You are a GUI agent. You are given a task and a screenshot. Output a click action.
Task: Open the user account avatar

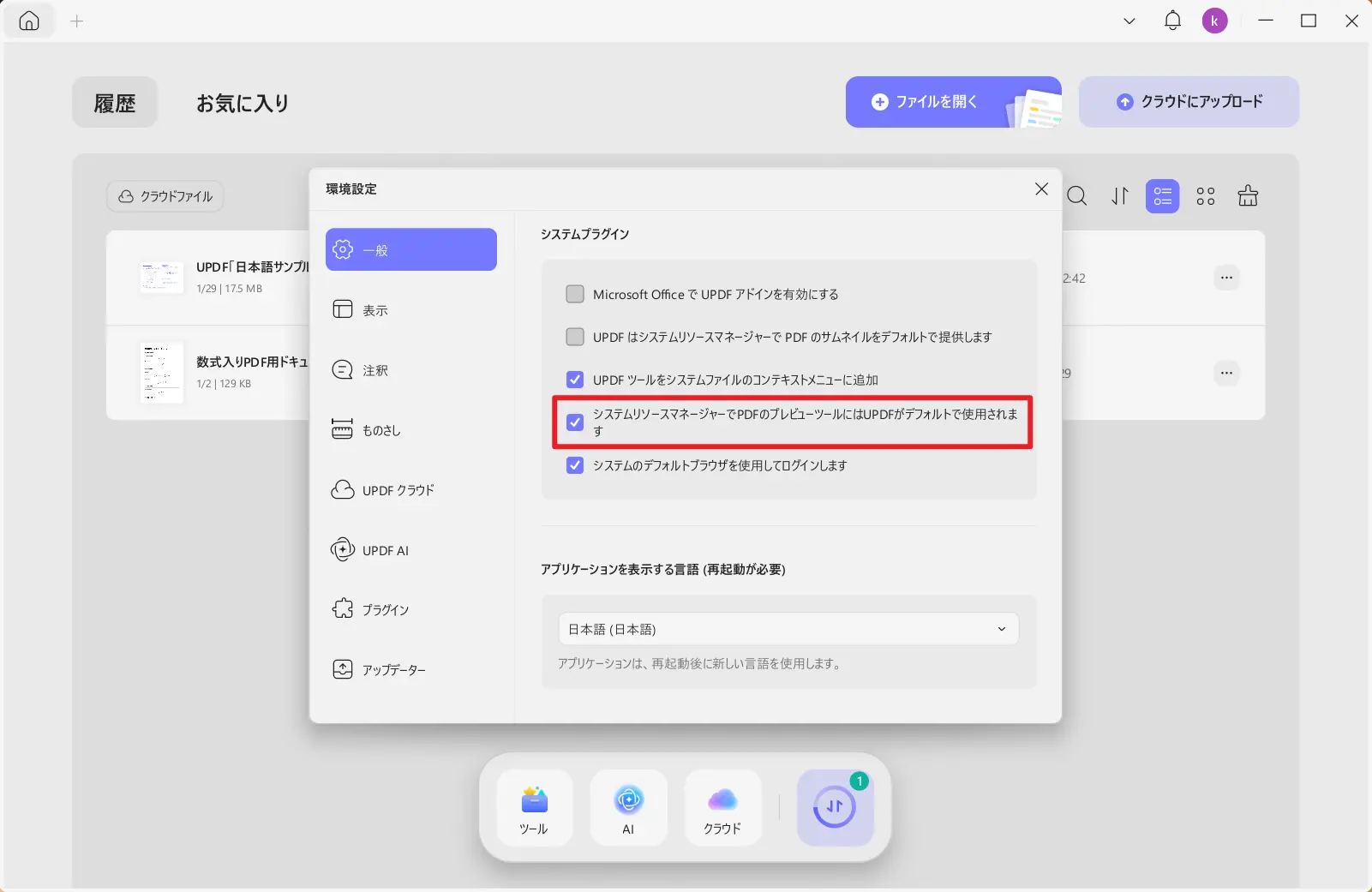click(x=1214, y=21)
